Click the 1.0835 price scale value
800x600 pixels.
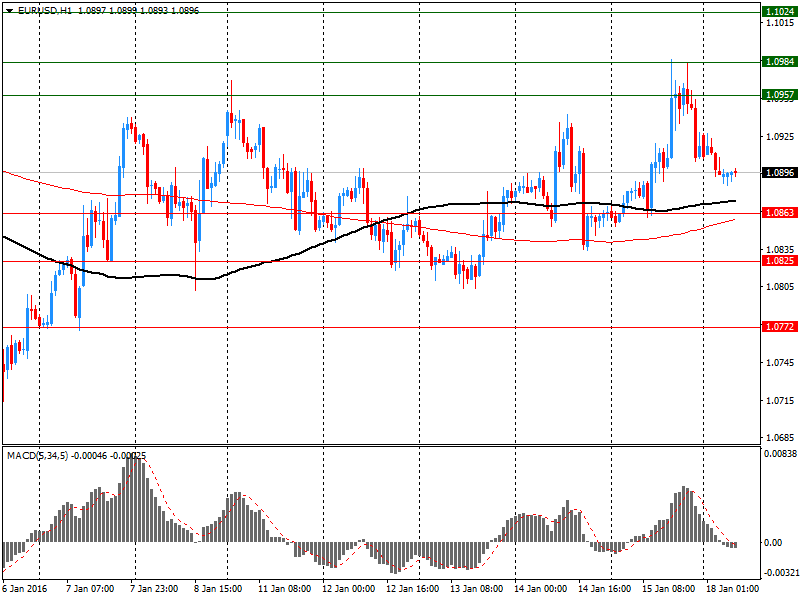coord(780,249)
